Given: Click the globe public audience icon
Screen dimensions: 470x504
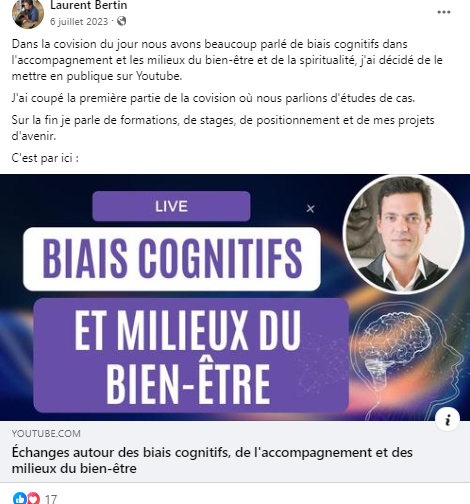Looking at the screenshot, I should pyautogui.click(x=122, y=21).
